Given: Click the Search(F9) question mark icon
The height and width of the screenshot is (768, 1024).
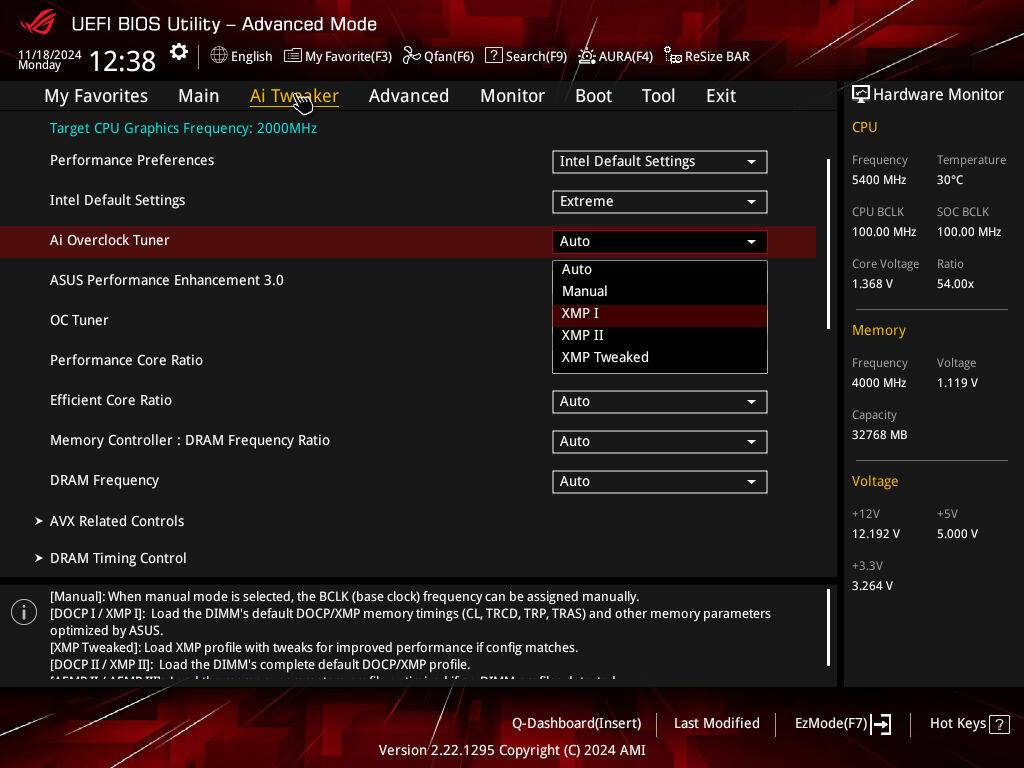Looking at the screenshot, I should [x=494, y=56].
